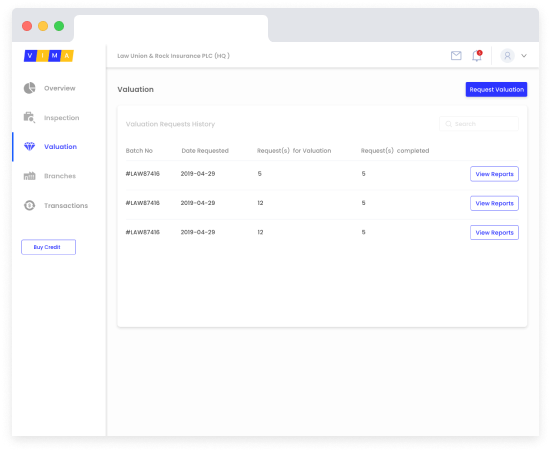The height and width of the screenshot is (452, 551).
Task: Click Request(s) for Valuation column header
Action: coord(294,150)
